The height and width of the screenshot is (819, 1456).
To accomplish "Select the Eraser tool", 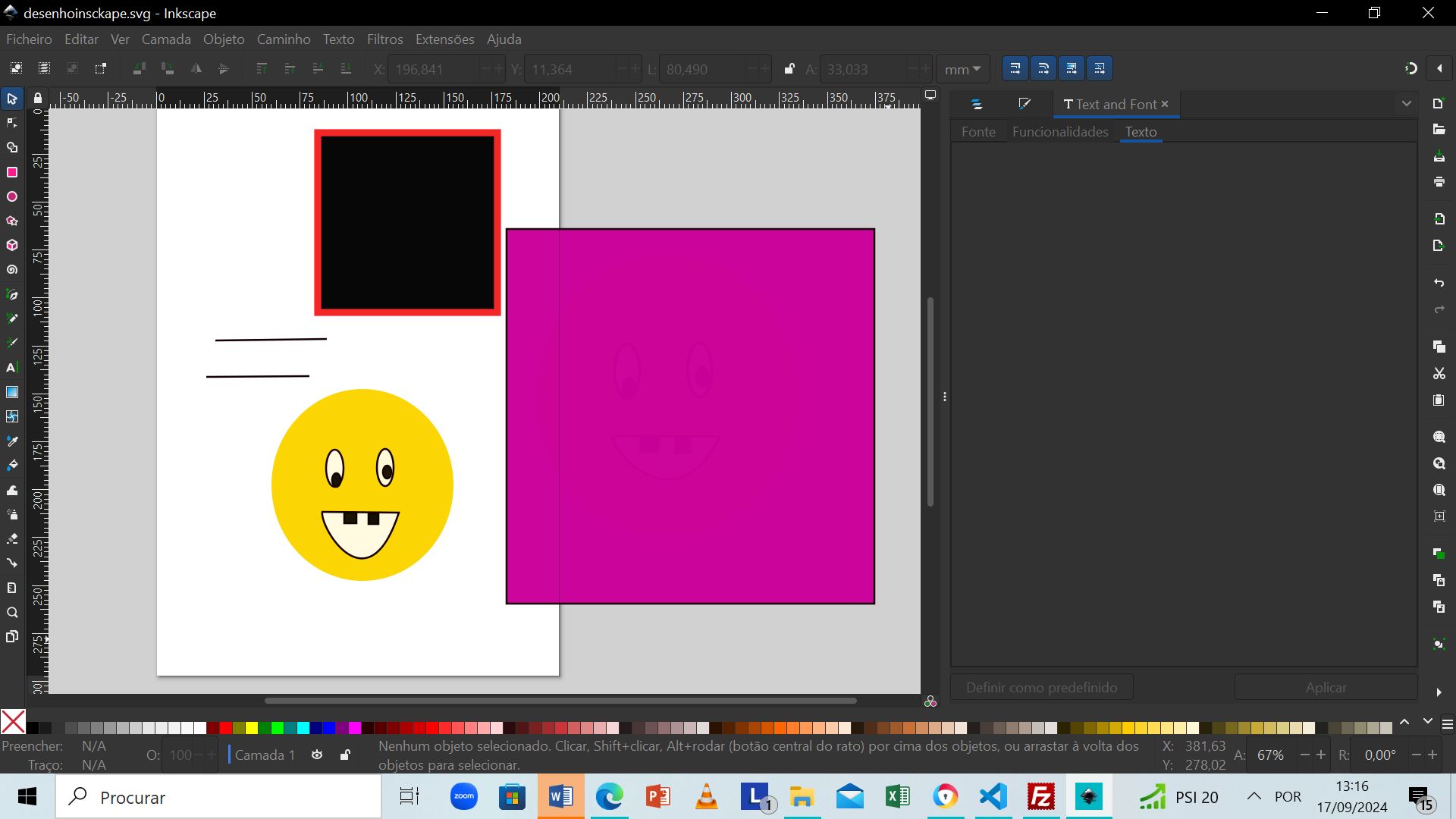I will click(12, 538).
